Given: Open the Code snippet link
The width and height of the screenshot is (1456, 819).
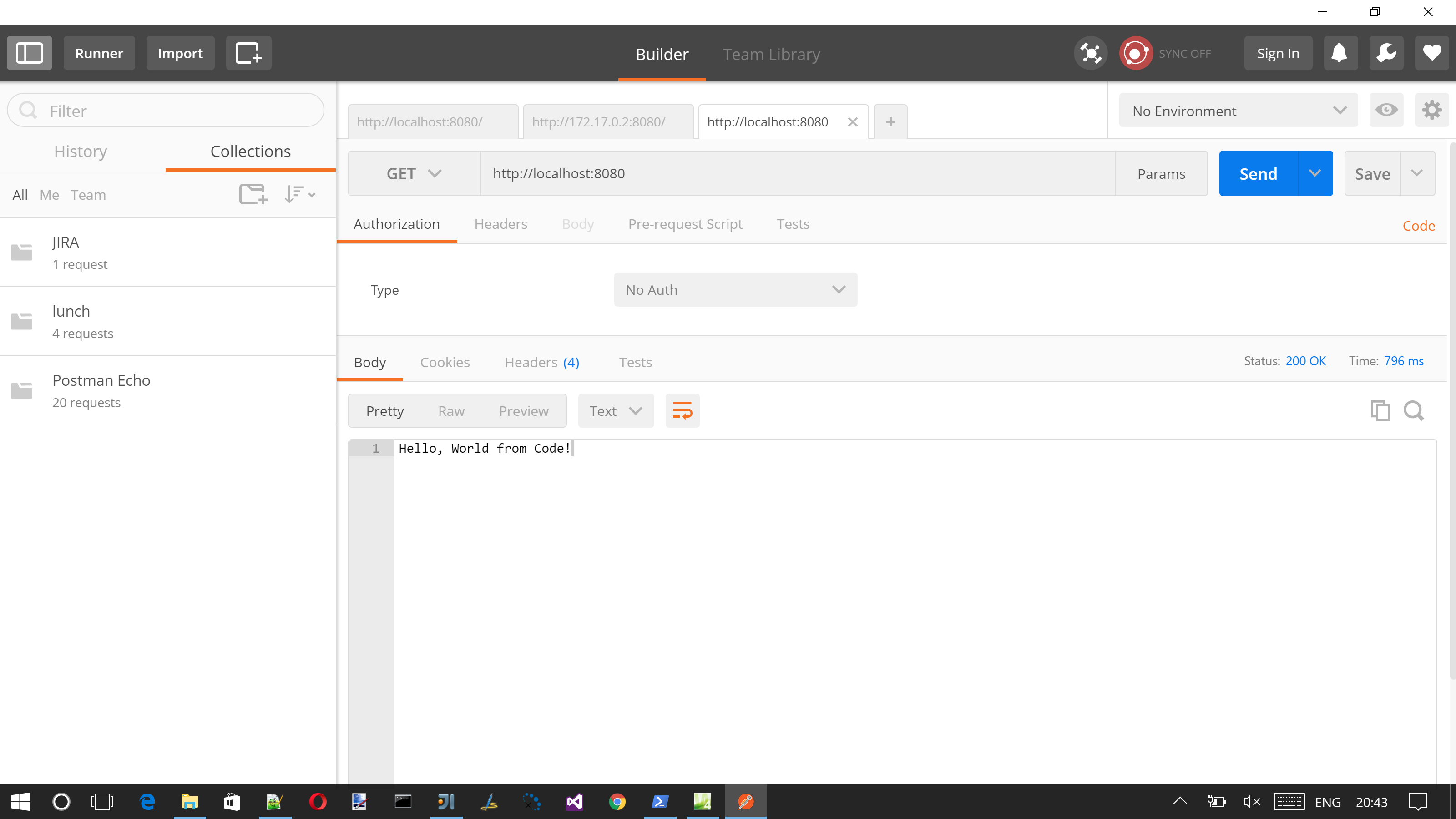Looking at the screenshot, I should pos(1418,226).
